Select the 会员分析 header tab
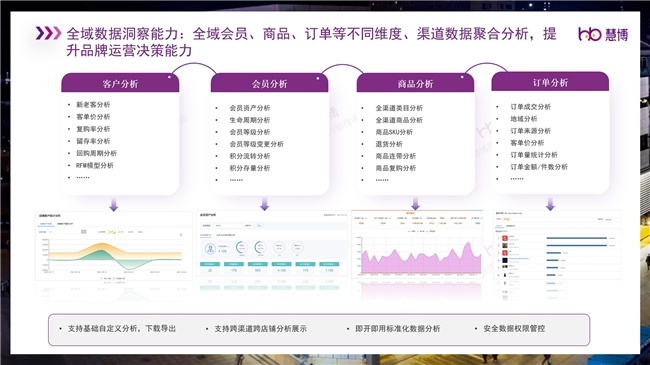 269,83
